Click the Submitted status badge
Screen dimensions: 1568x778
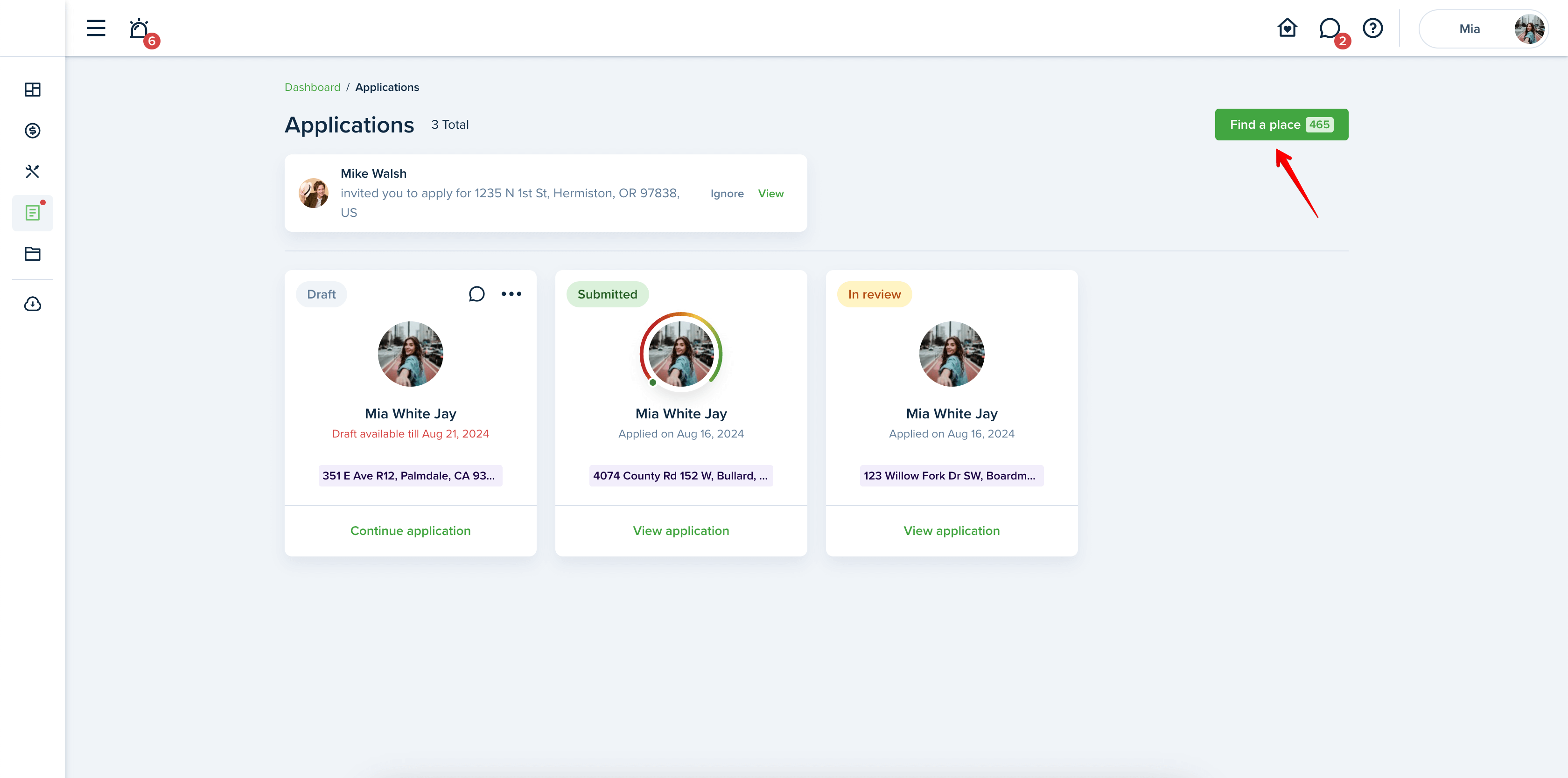pyautogui.click(x=607, y=294)
